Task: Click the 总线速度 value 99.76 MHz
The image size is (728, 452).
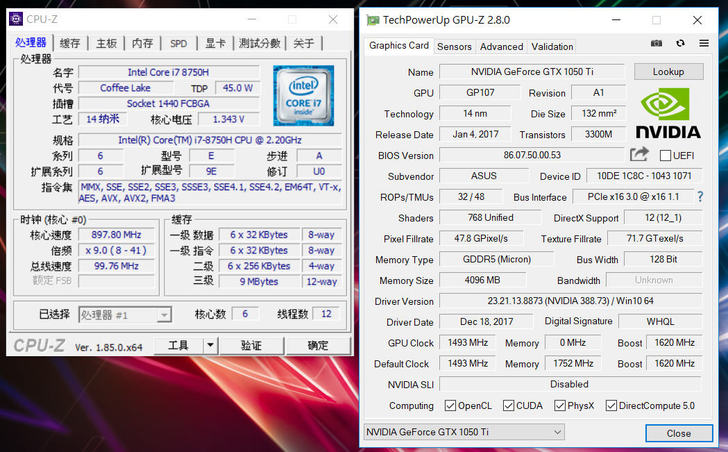Action: (116, 266)
